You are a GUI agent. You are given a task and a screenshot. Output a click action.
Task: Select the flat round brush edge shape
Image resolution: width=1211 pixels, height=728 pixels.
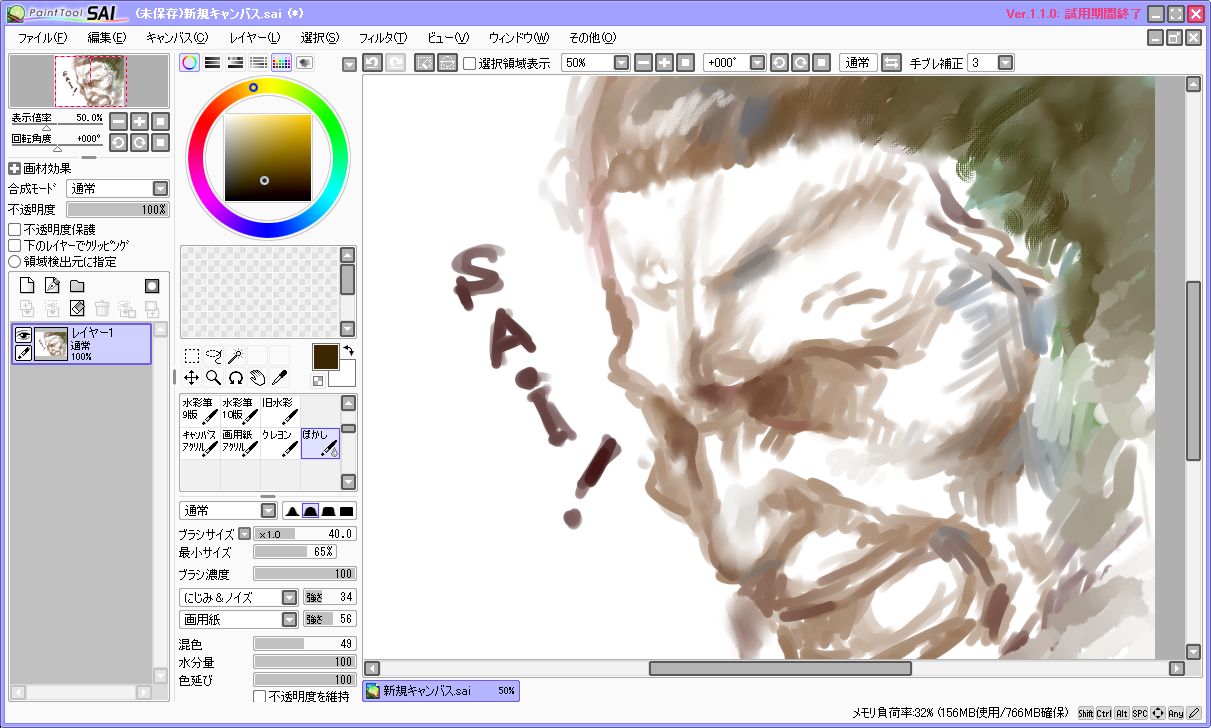point(329,510)
